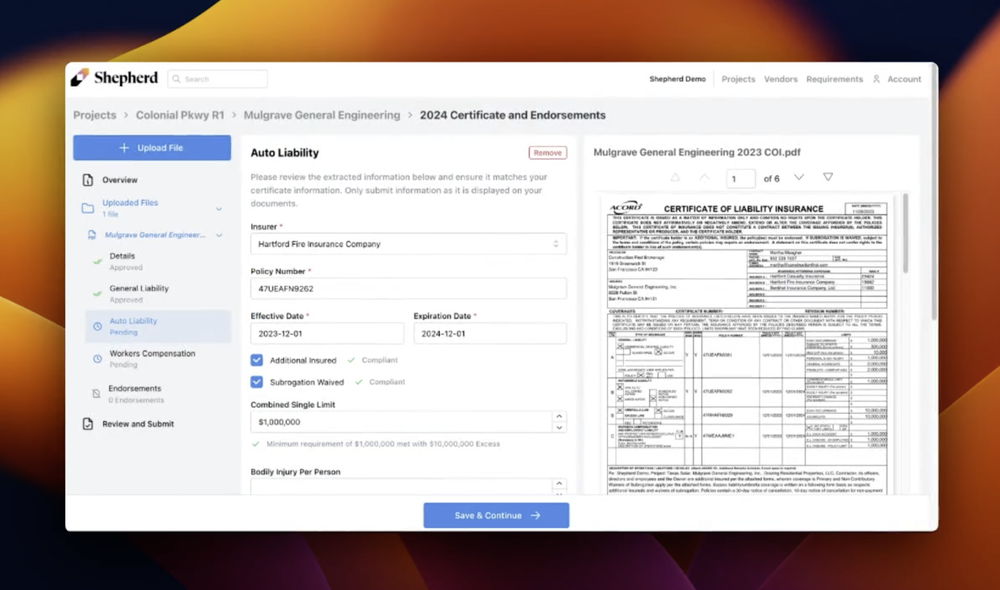
Task: Click the Upload File button
Action: 152,148
